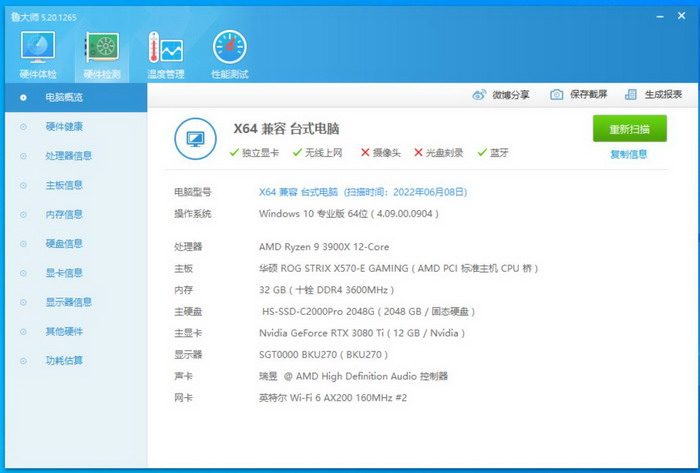Click the 光盘刻录 disc burning status indicator
This screenshot has width=700, height=473.
point(419,153)
